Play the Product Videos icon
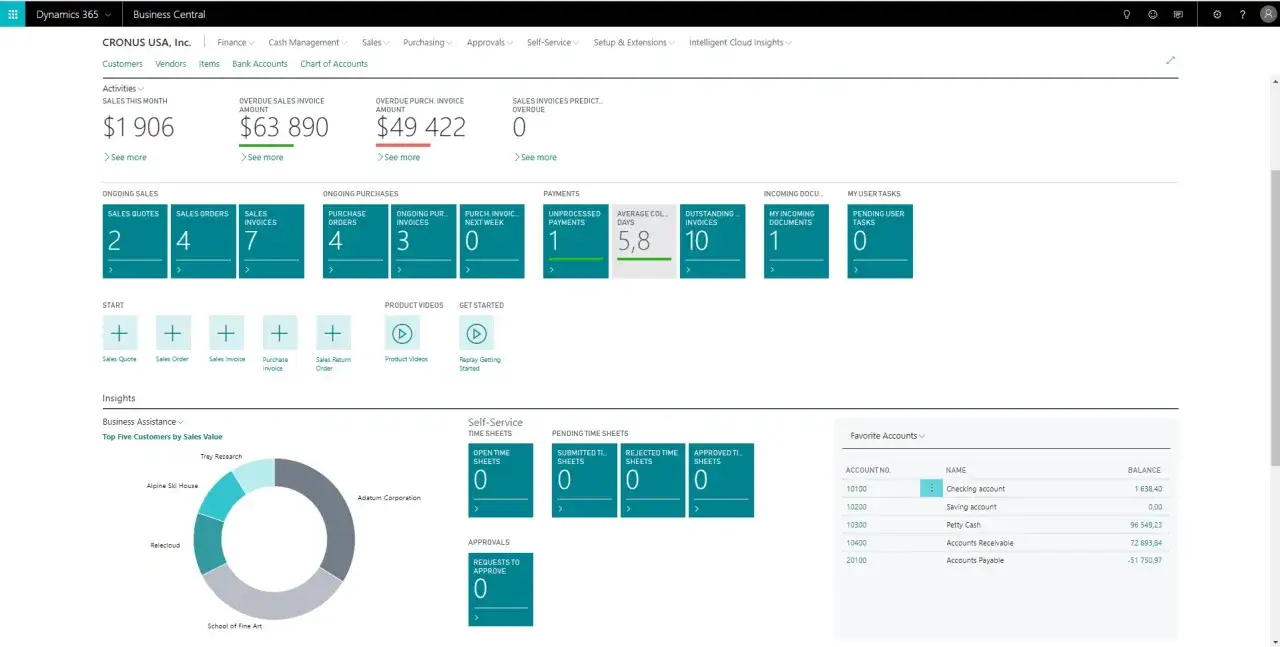The image size is (1280, 647). (x=402, y=333)
